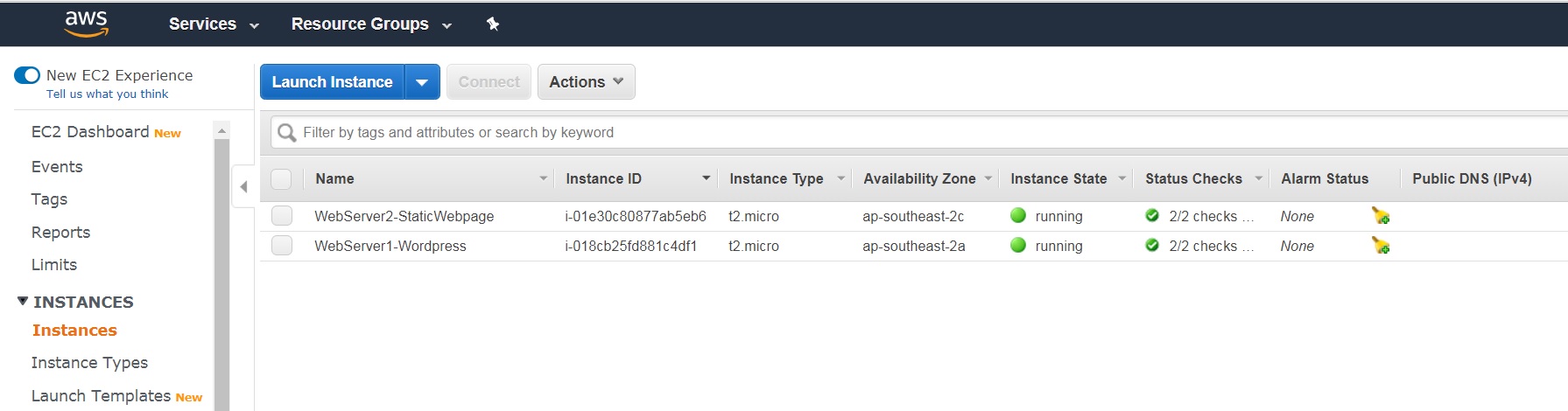Click alarm icon for WebServer1-Wordpress
The height and width of the screenshot is (411, 1568).
point(1381,246)
